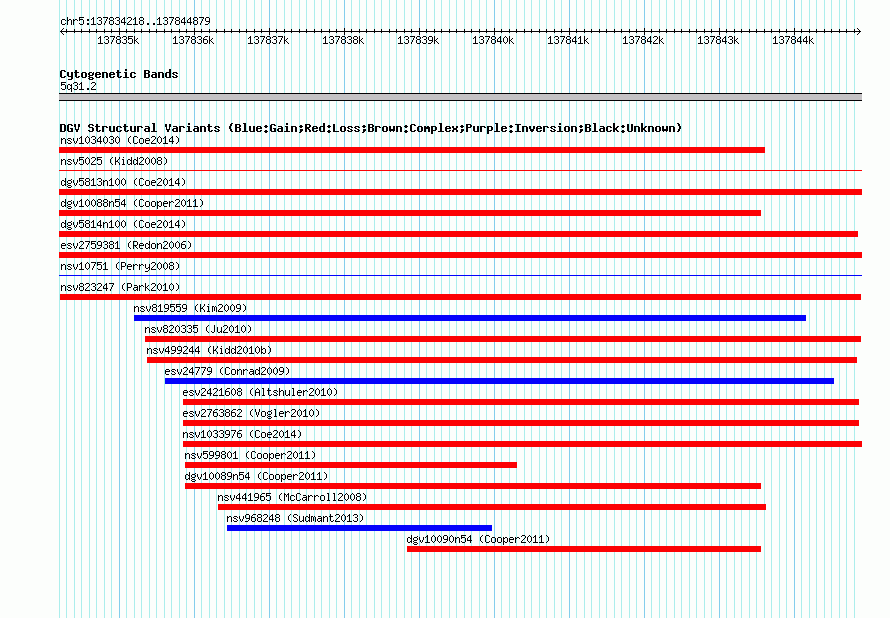
Task: Click ruler position 137842k
Action: click(643, 40)
